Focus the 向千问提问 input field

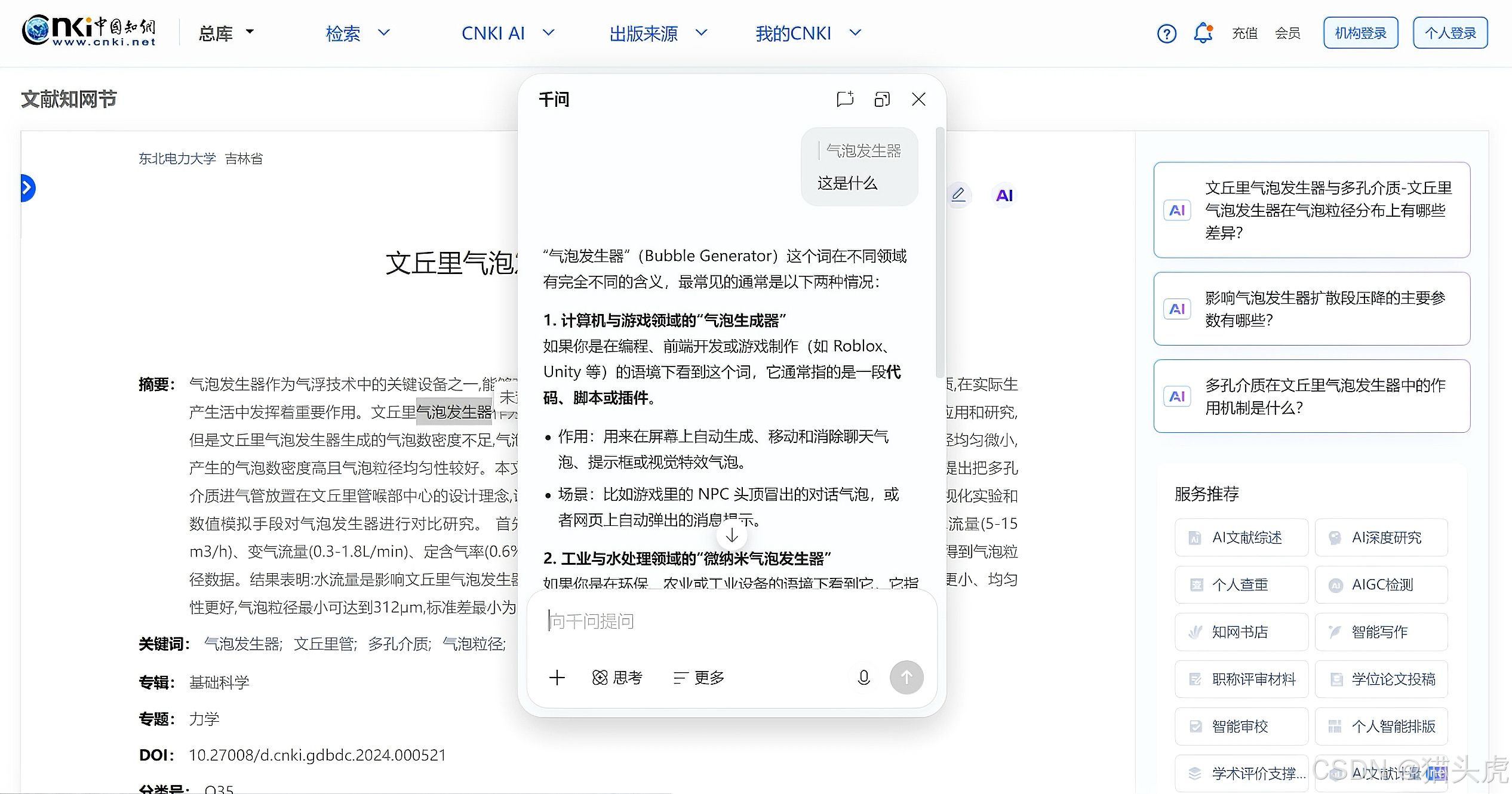click(x=732, y=621)
